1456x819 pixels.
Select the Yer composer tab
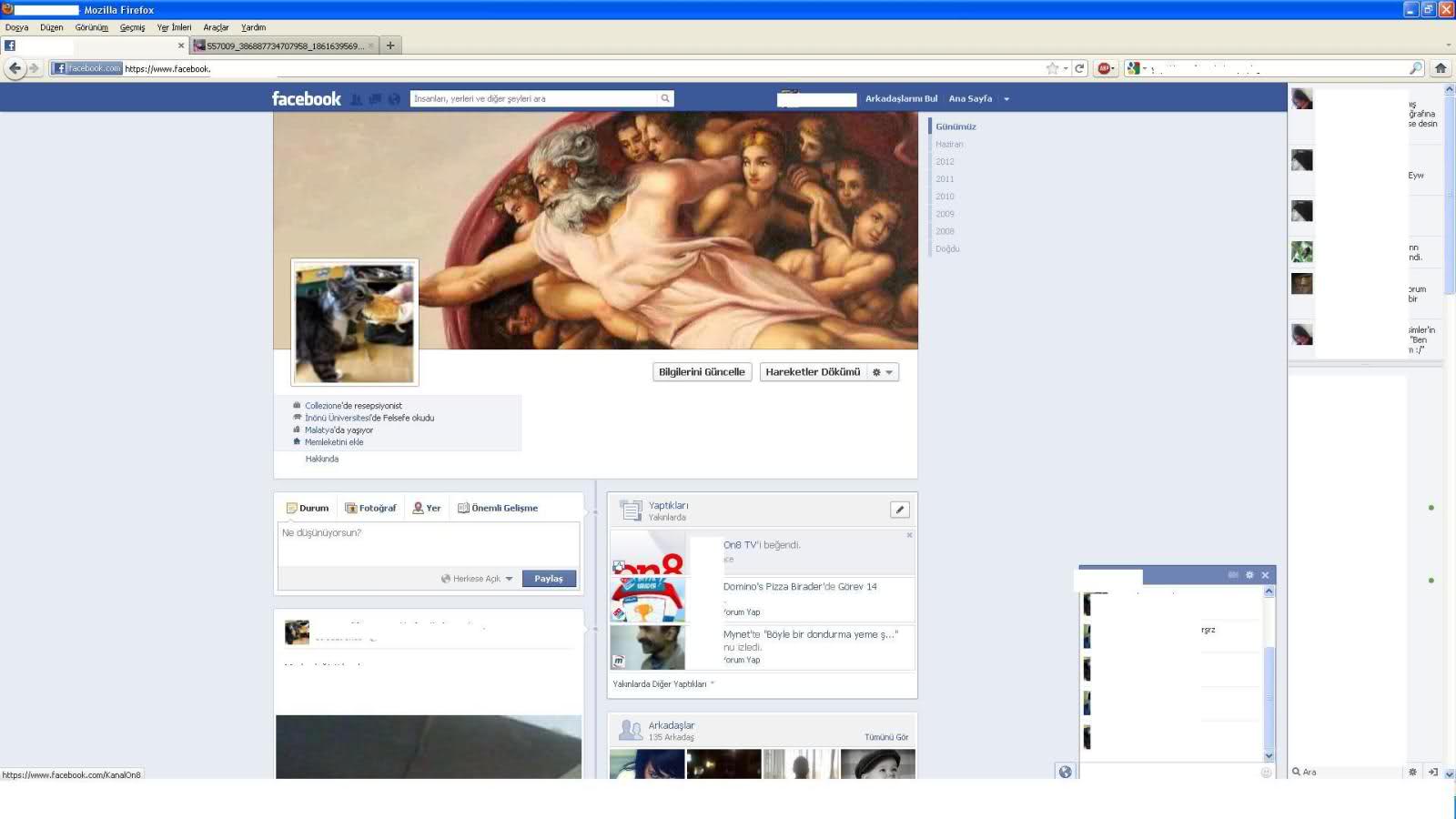pos(426,508)
